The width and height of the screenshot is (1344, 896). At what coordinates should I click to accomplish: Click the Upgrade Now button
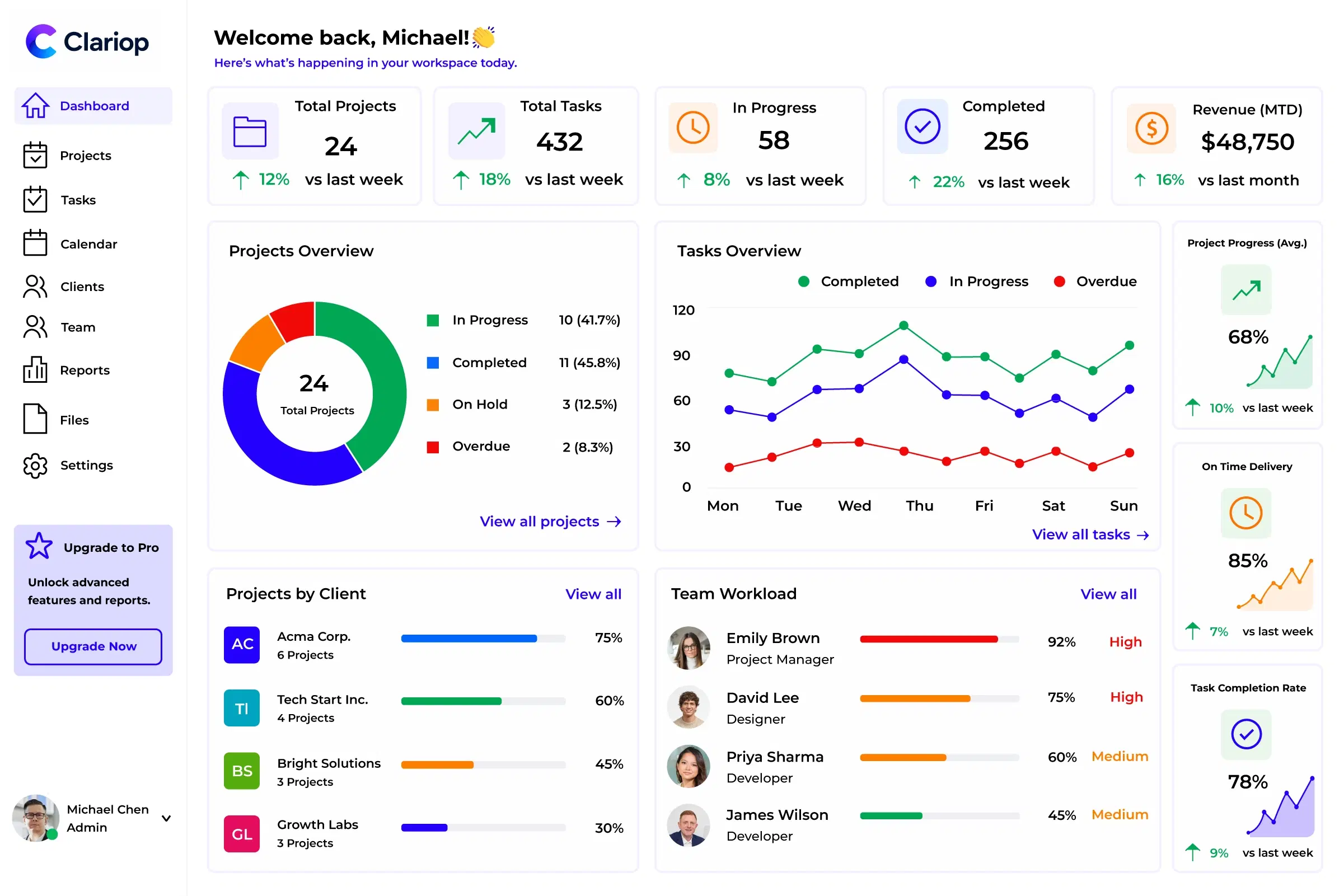[93, 646]
